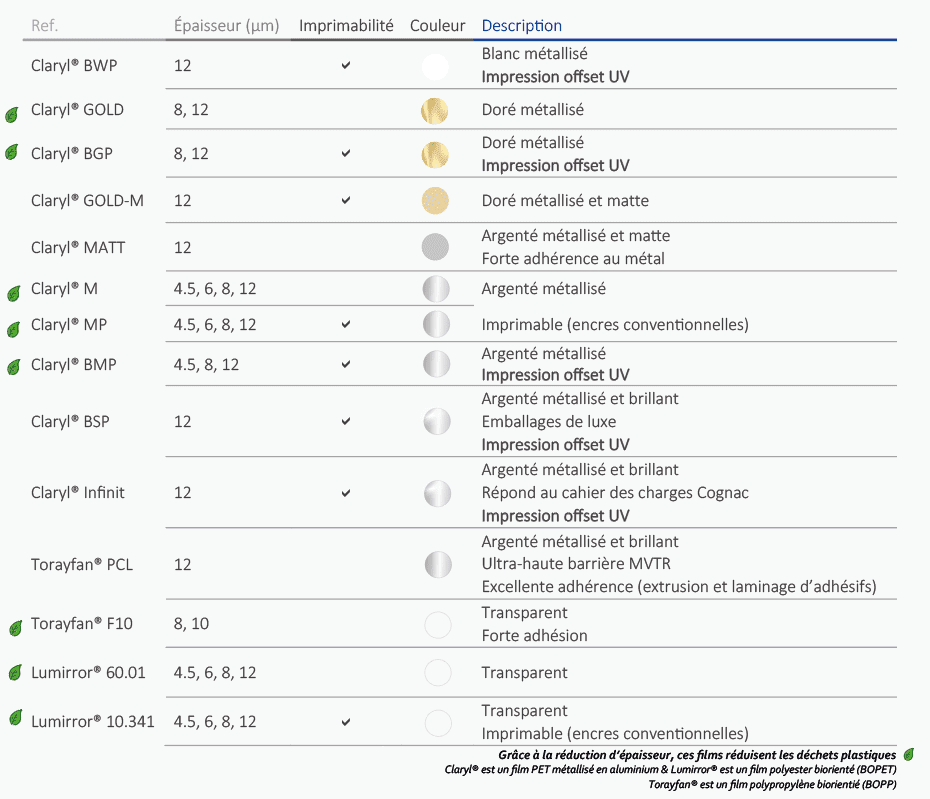Click the Torayfan PCL reference name

point(82,564)
